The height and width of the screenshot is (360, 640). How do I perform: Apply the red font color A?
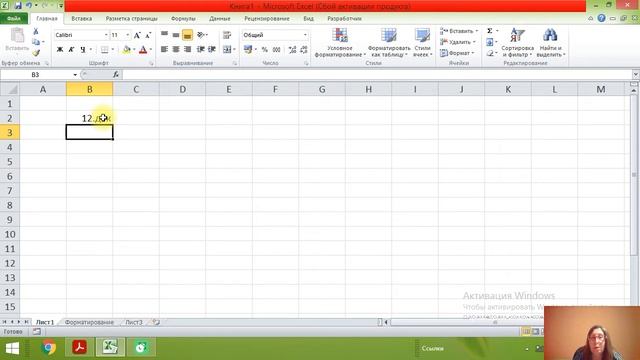coord(143,50)
